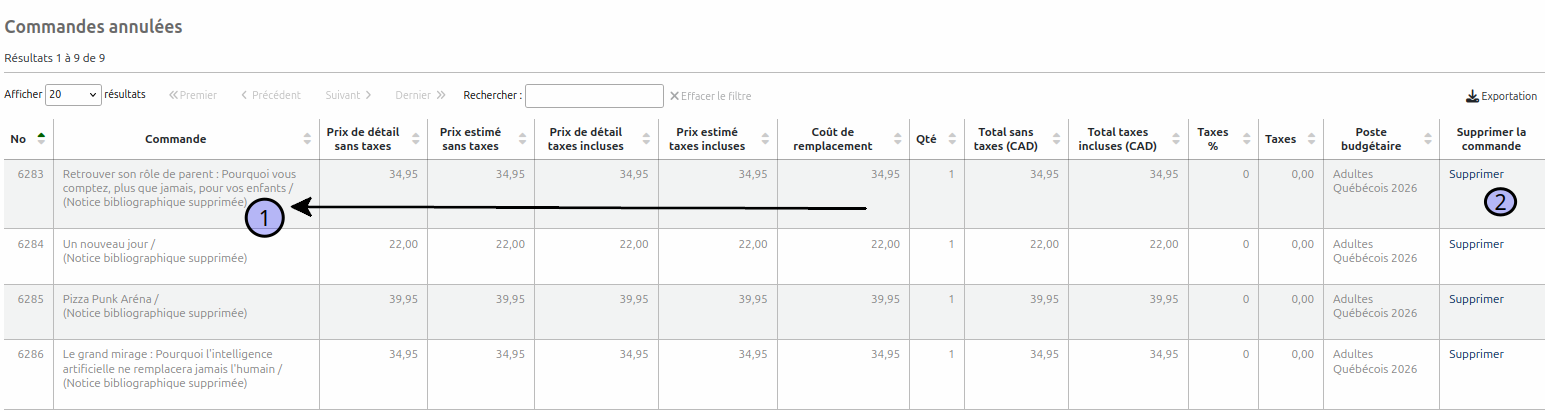
Task: Click the Exportation download icon
Action: 1472,97
